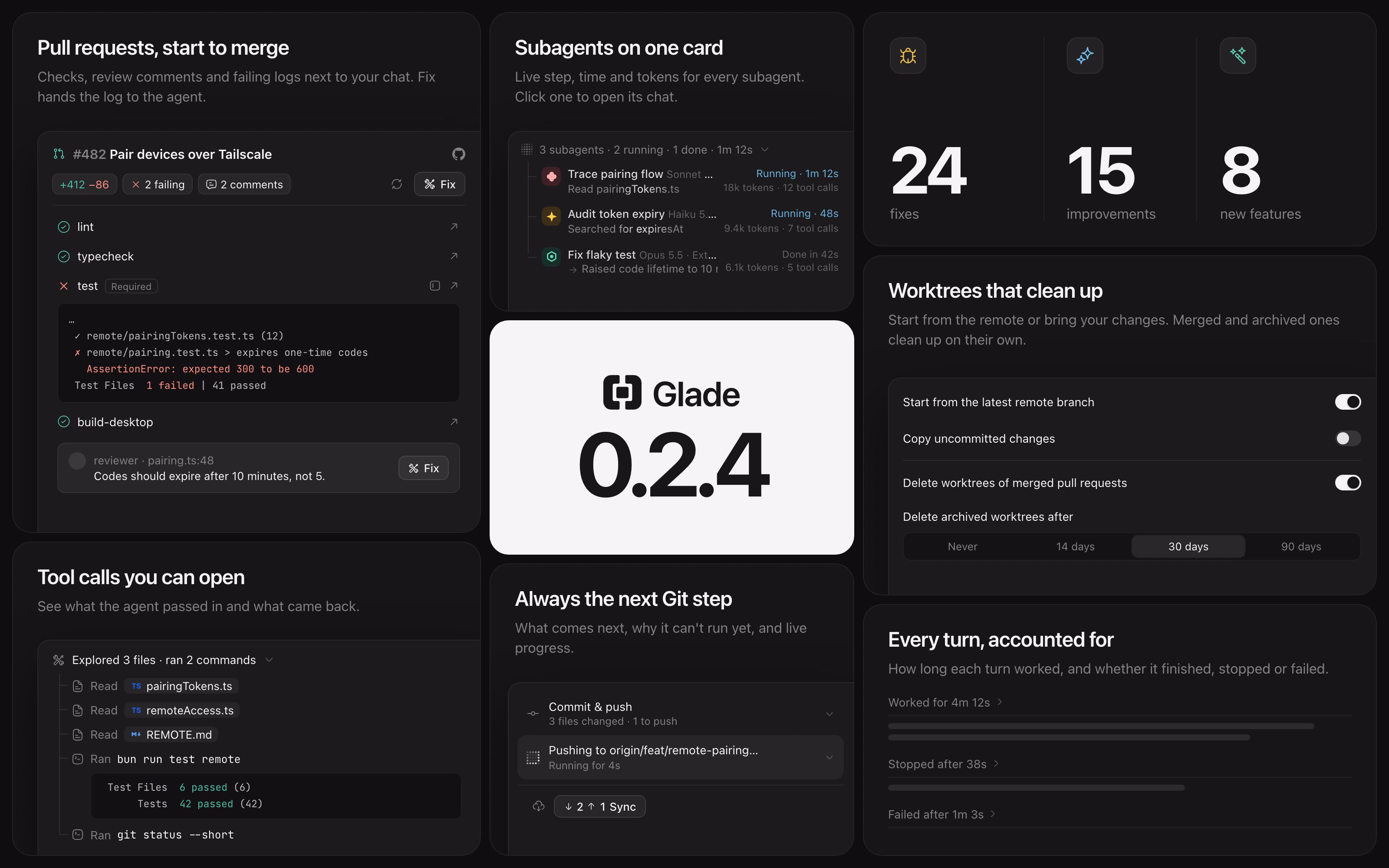The width and height of the screenshot is (1389, 868).
Task: Click the pull request icon beside #482
Action: click(59, 154)
